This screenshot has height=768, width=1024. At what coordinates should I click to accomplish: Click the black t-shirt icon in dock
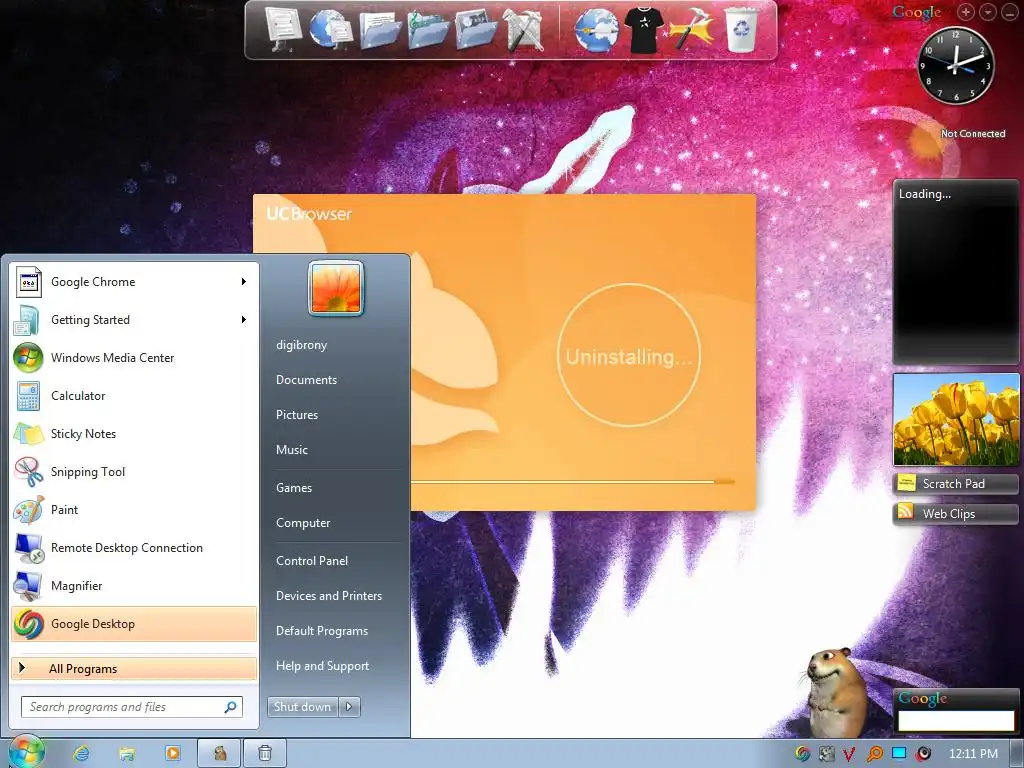point(643,30)
